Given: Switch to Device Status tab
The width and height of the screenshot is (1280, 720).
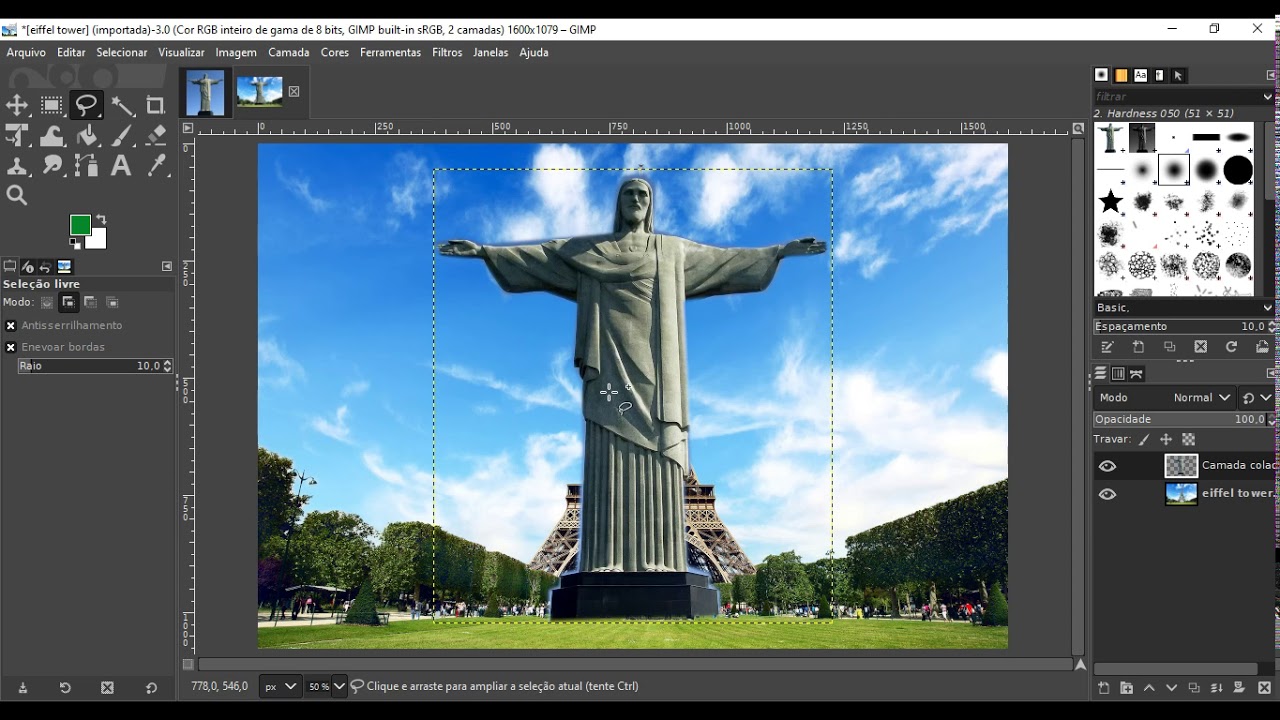Looking at the screenshot, I should (x=28, y=267).
